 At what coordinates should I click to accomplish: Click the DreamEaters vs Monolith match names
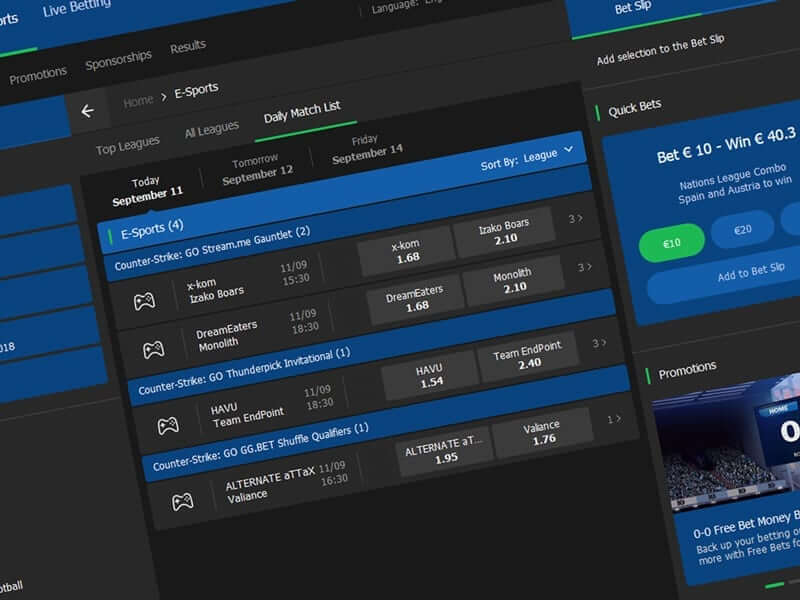227,334
